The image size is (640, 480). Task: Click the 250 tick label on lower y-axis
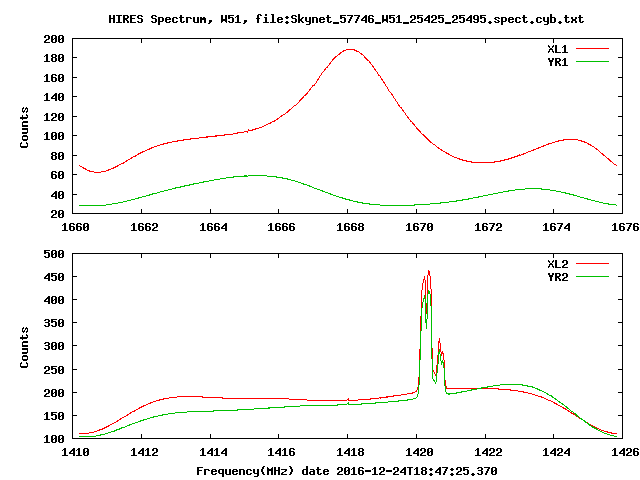(54, 370)
